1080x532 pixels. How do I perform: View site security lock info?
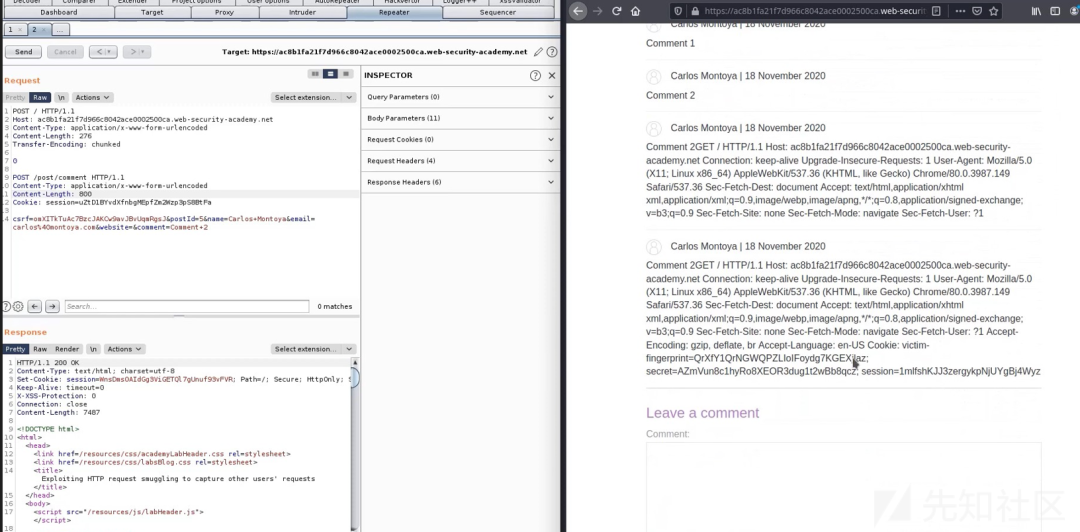695,11
